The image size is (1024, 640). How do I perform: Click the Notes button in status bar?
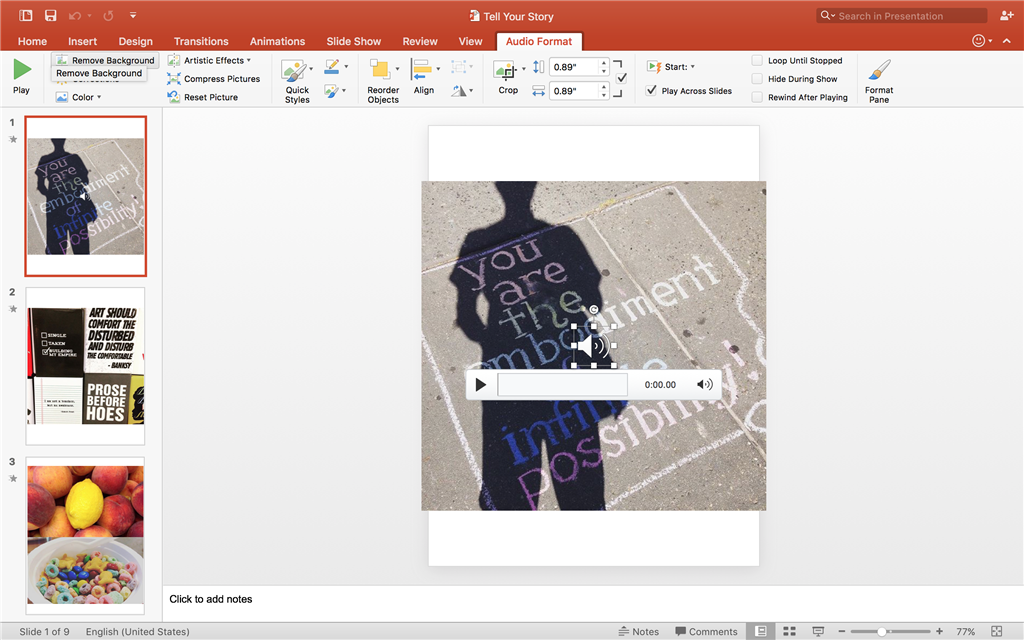tap(638, 632)
